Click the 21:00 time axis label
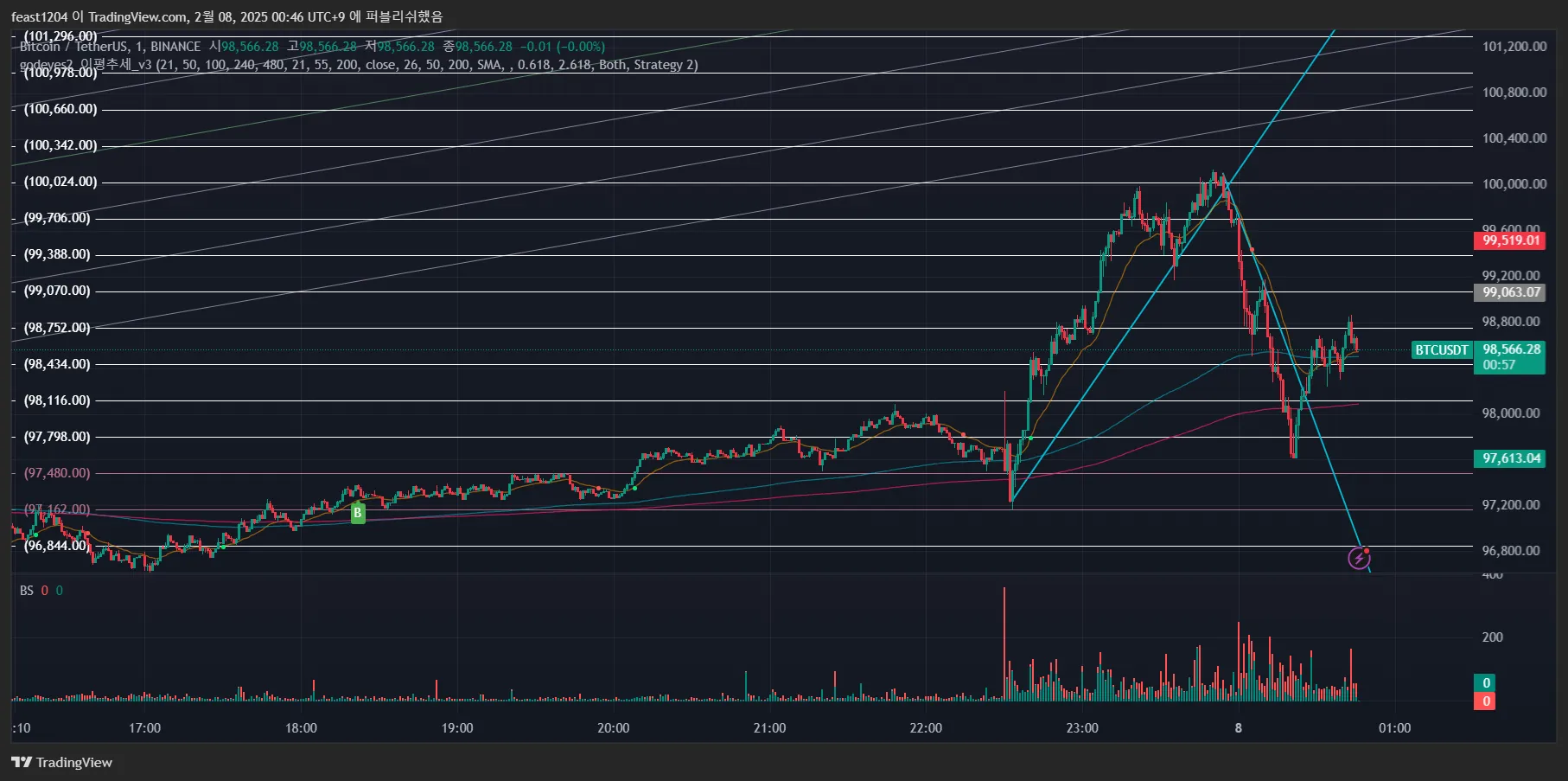 (x=769, y=728)
